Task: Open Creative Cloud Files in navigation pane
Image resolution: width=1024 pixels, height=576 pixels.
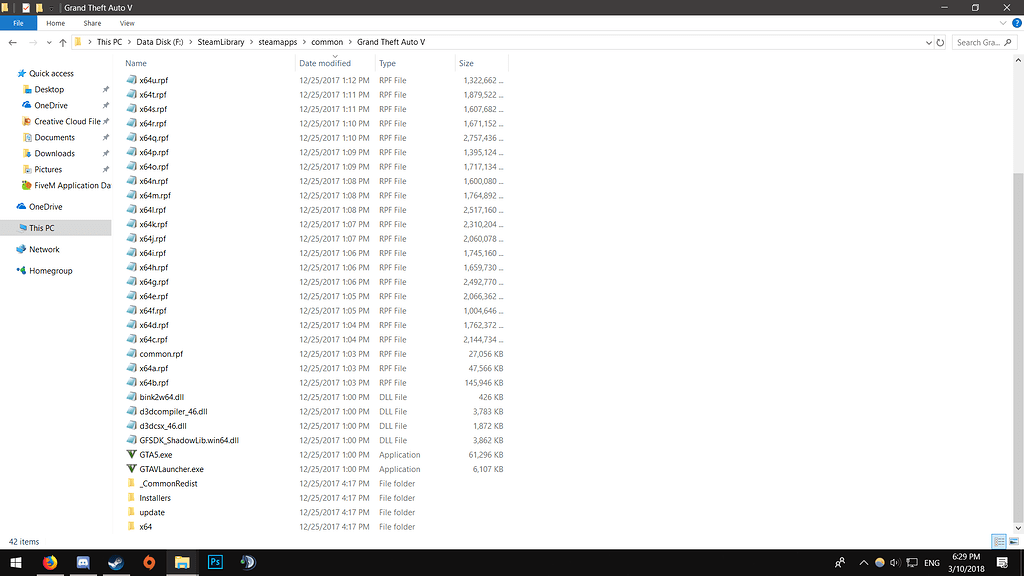Action: pos(67,121)
